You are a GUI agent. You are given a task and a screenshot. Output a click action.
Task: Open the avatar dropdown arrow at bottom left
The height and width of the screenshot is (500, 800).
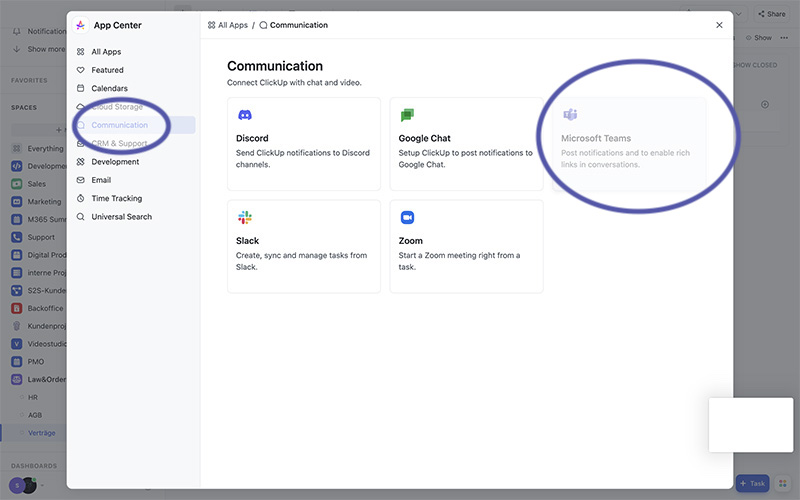pos(42,485)
